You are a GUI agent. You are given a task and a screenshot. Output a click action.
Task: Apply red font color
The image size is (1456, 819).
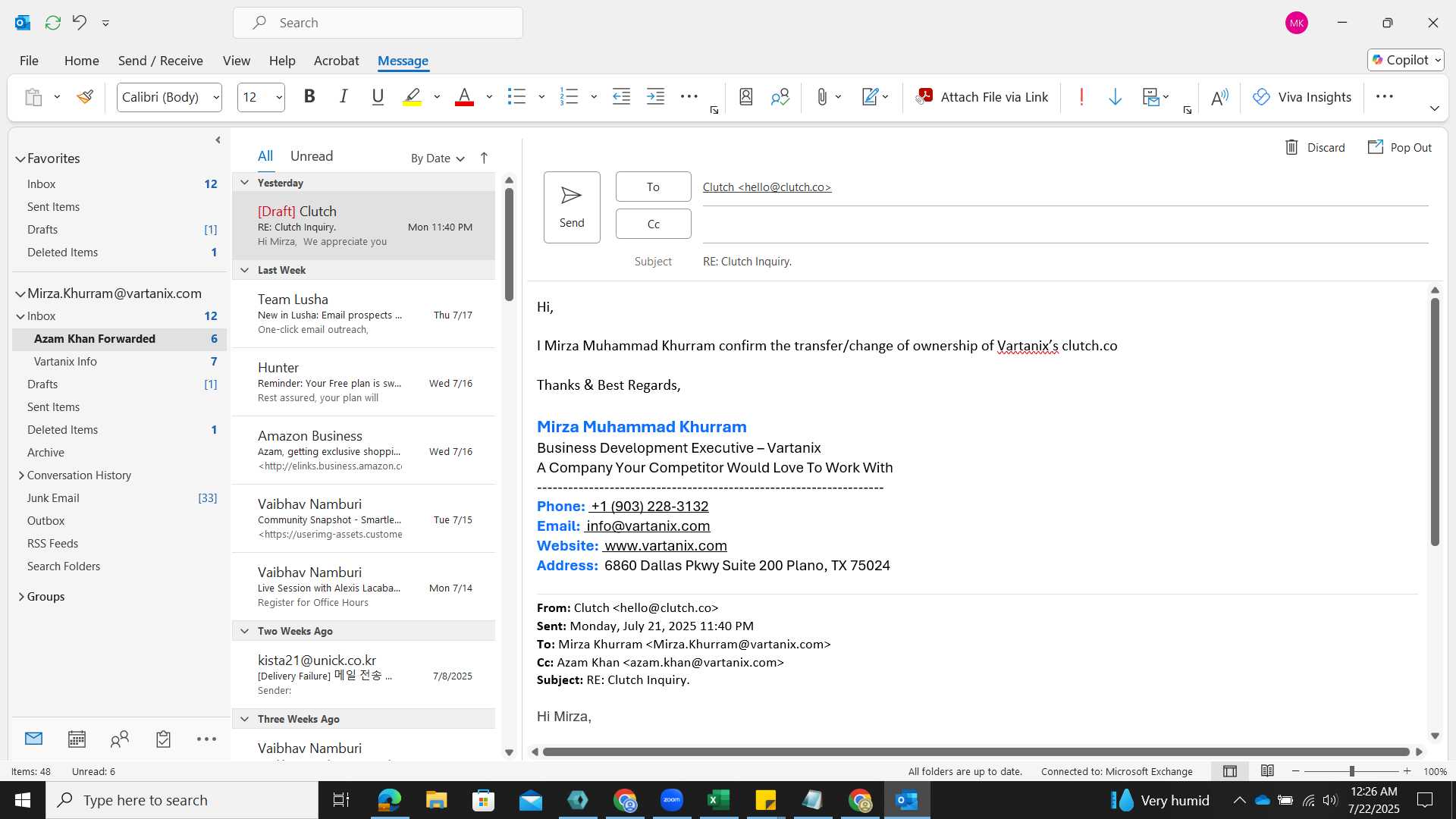[464, 97]
